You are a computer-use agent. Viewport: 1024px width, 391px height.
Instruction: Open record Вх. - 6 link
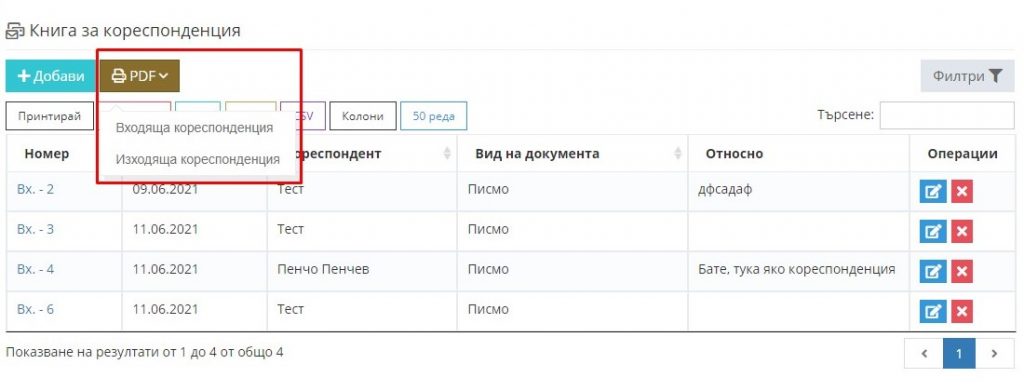point(35,309)
